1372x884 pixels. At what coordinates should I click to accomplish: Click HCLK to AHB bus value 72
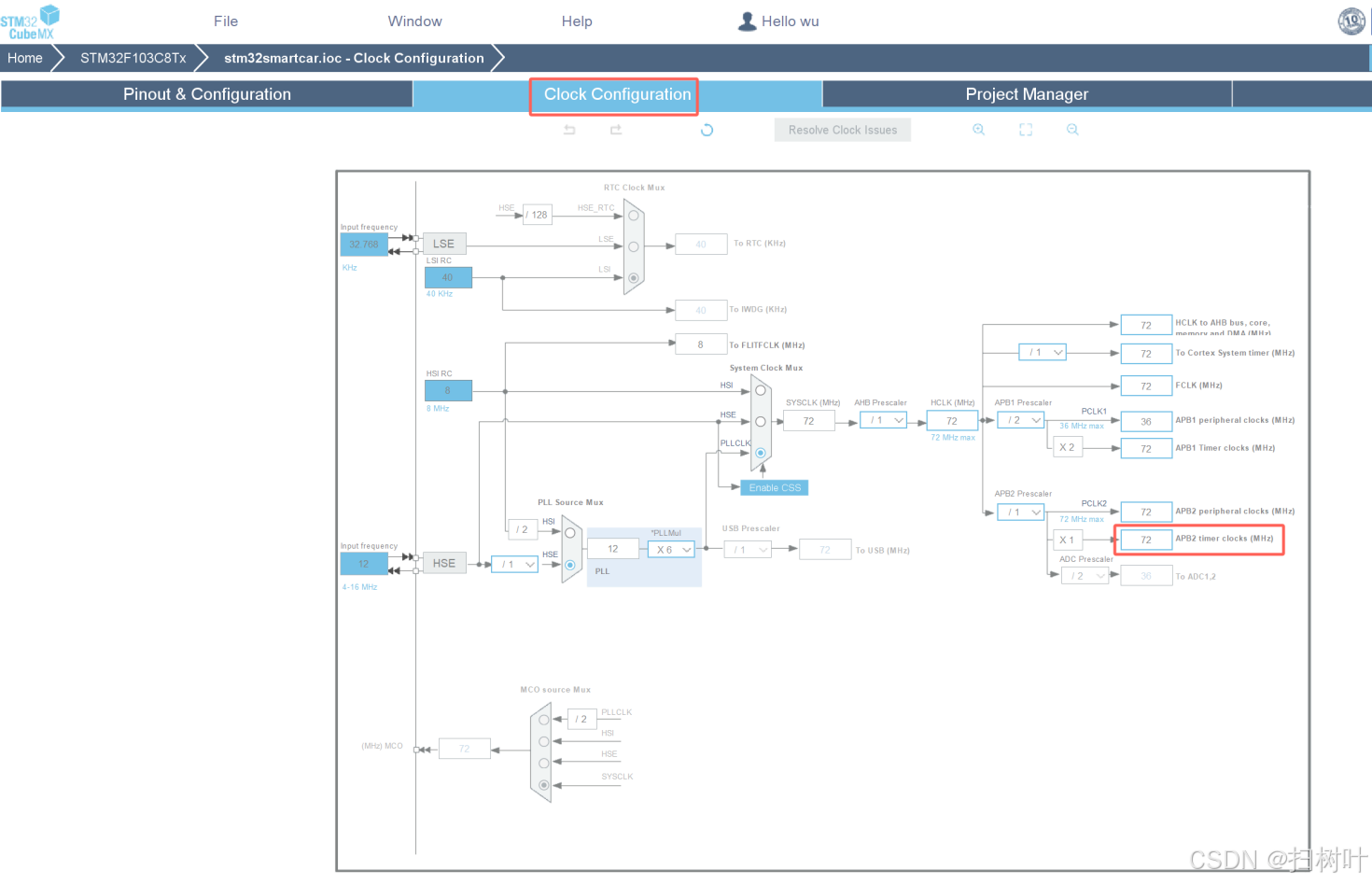pos(1146,325)
